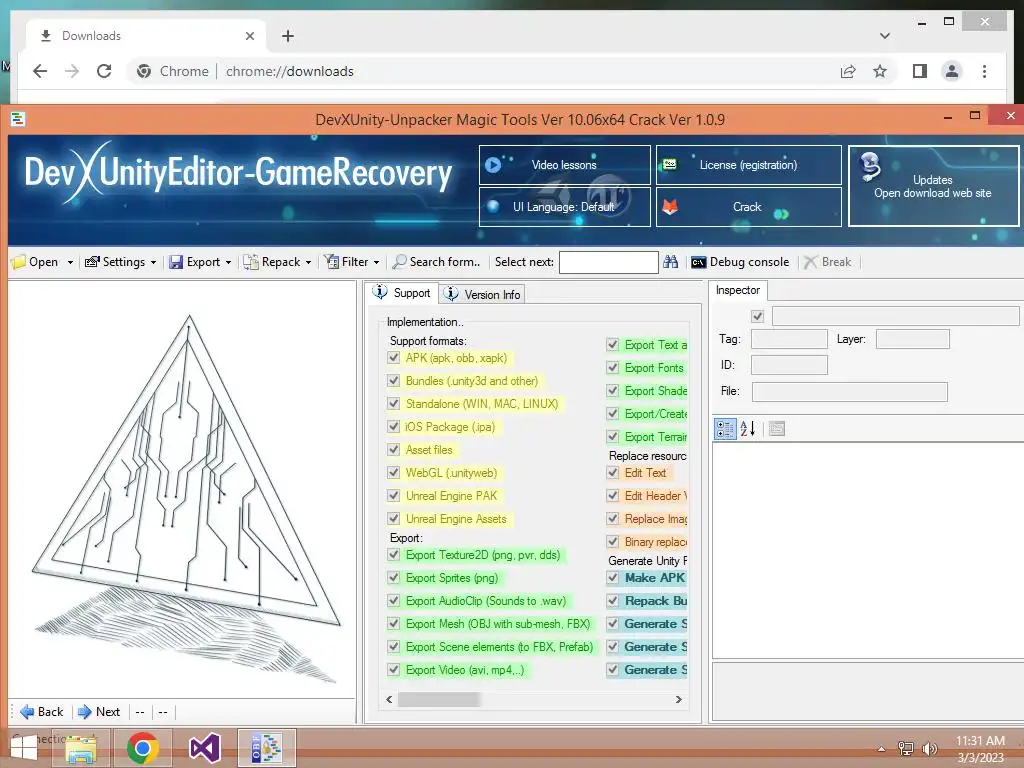
Task: Toggle Bundles (.unity3d and other) checkbox
Action: click(393, 381)
